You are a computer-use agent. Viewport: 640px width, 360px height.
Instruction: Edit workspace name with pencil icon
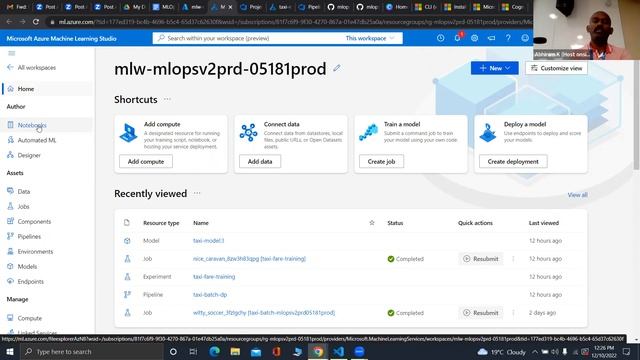[337, 68]
